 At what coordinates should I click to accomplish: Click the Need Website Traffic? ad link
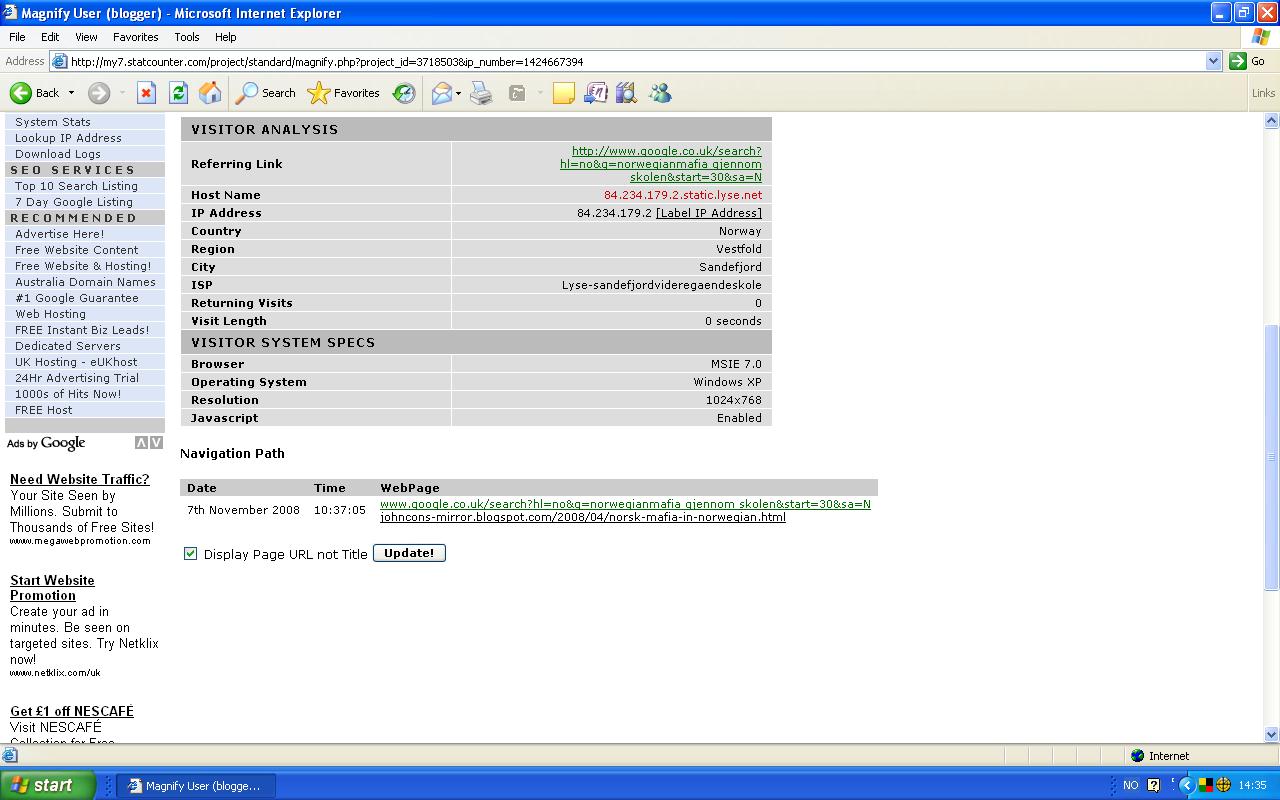pos(80,479)
